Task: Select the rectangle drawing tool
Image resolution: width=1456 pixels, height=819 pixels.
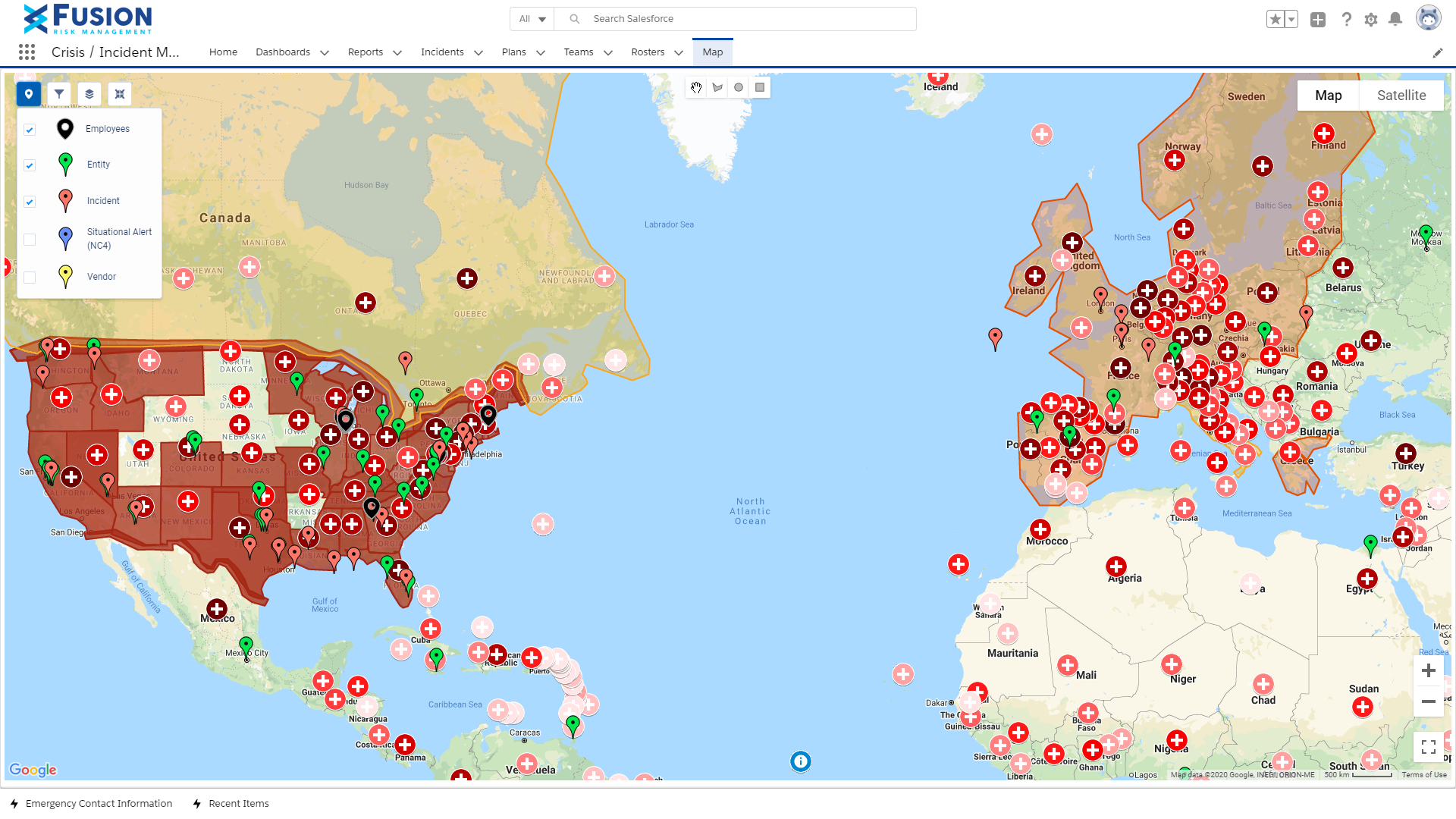Action: 760,87
